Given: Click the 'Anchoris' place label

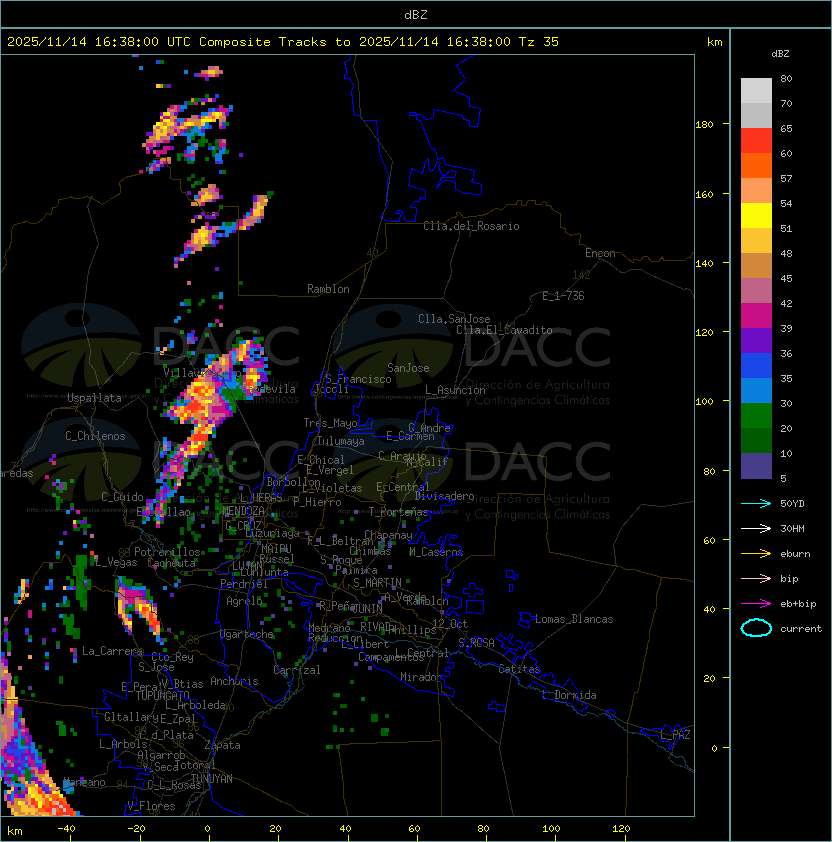Looking at the screenshot, I should click(x=234, y=681).
